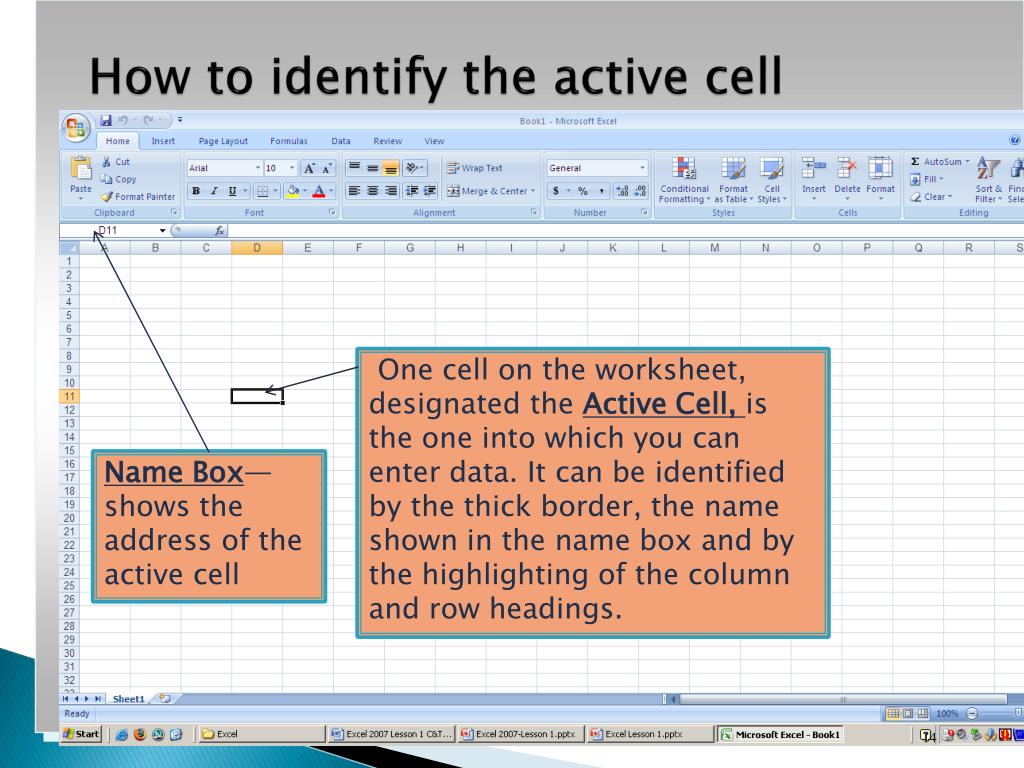Open the Customize Quick Access Toolbar dropdown
Screen dimensions: 1024x768
[180, 120]
